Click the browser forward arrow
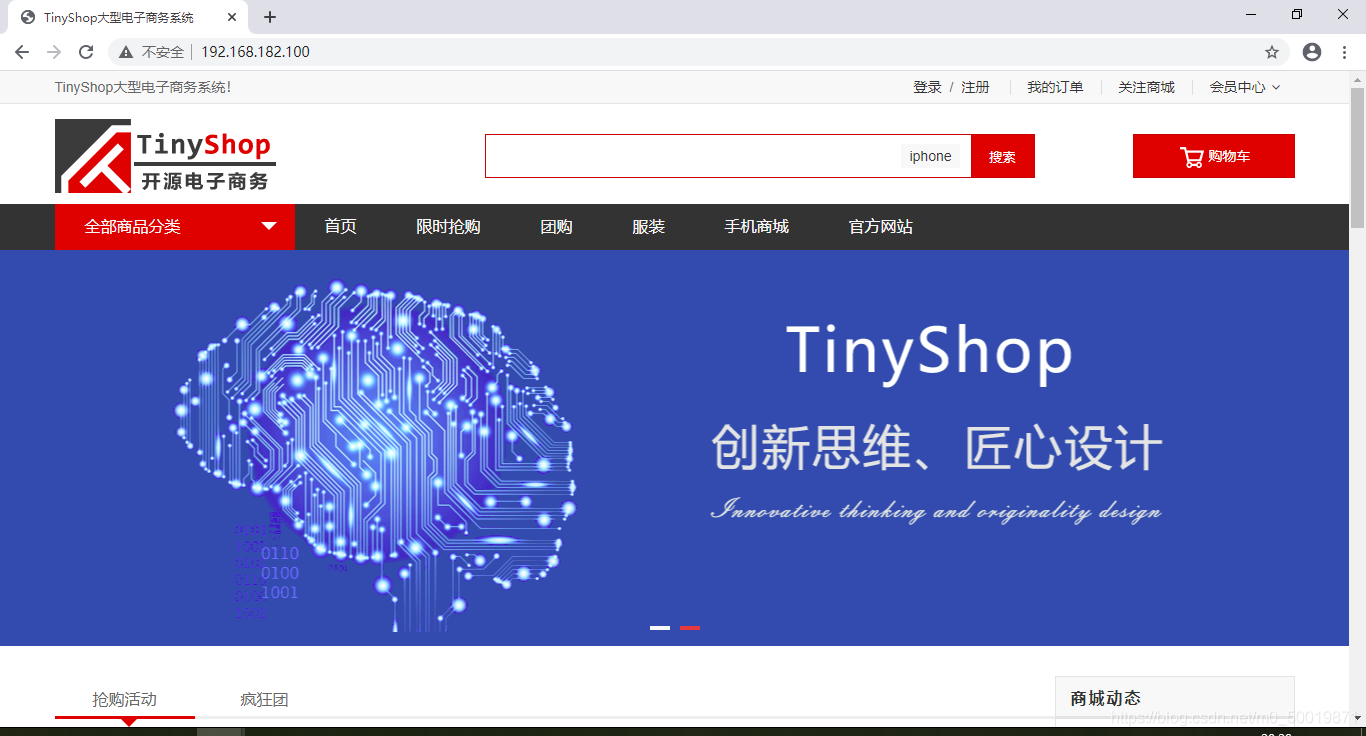The width and height of the screenshot is (1366, 736). (54, 52)
